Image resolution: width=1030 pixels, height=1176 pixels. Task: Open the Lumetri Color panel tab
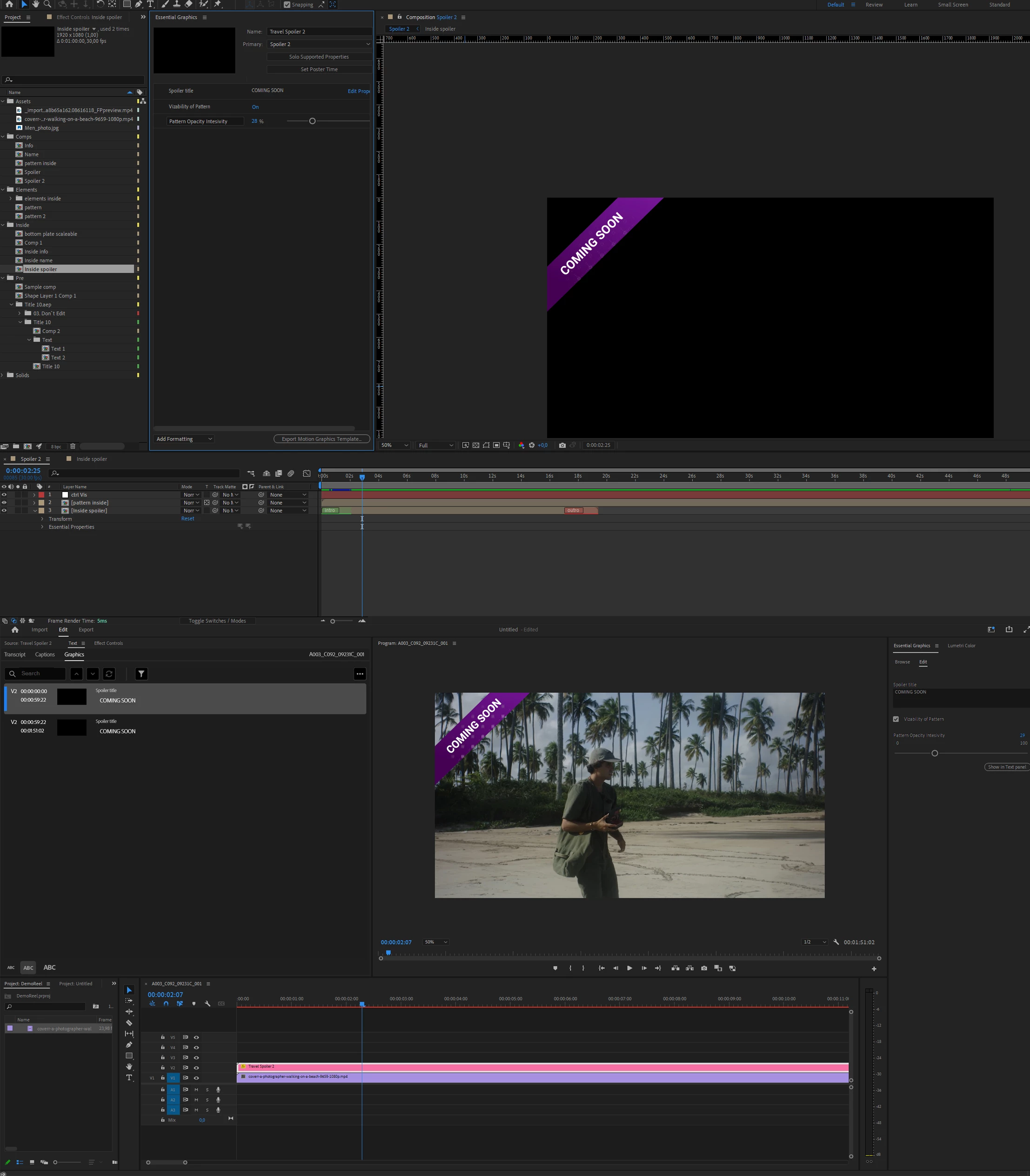pos(961,646)
